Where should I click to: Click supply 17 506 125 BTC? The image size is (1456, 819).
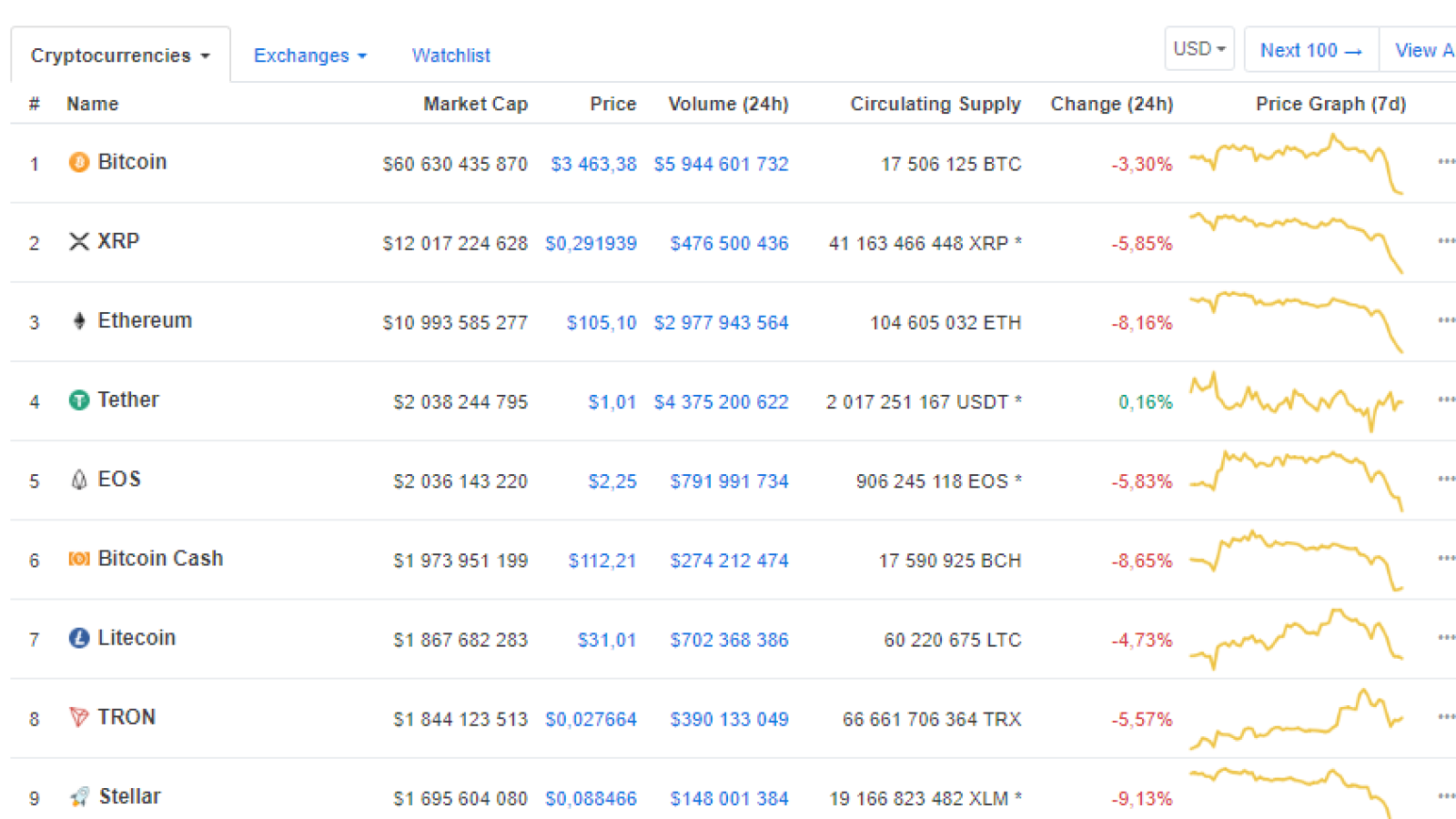[951, 164]
